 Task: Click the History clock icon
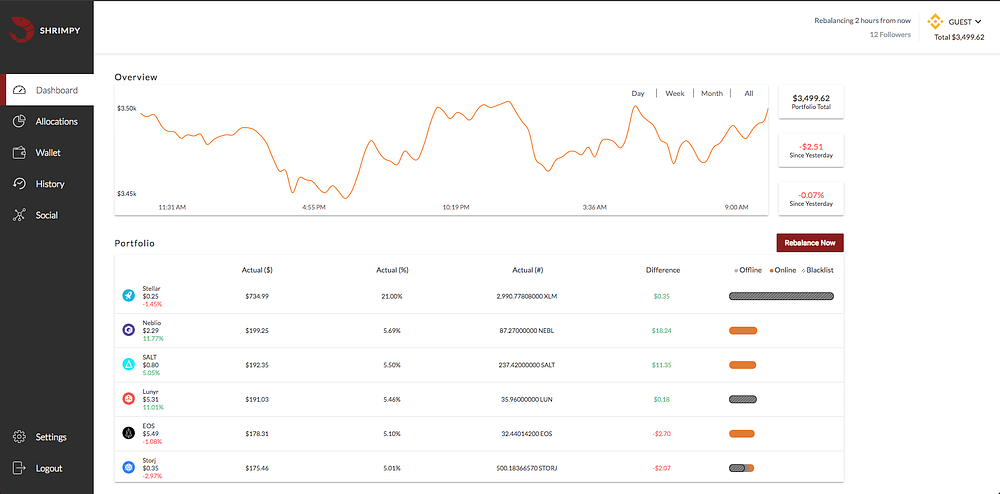coord(19,184)
